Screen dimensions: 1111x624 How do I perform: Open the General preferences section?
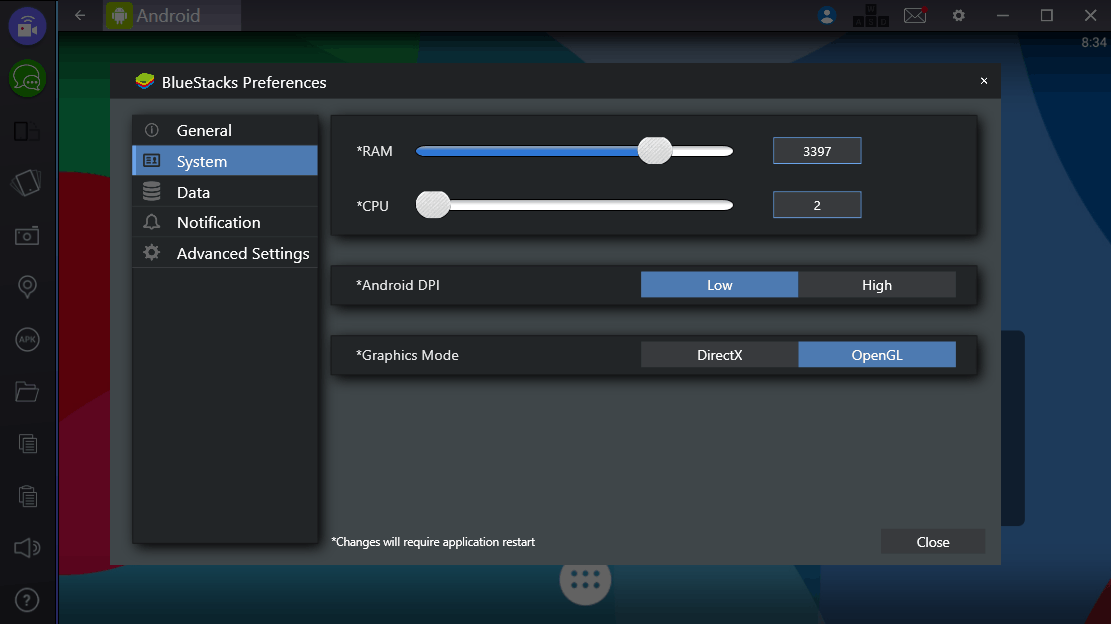tap(225, 130)
